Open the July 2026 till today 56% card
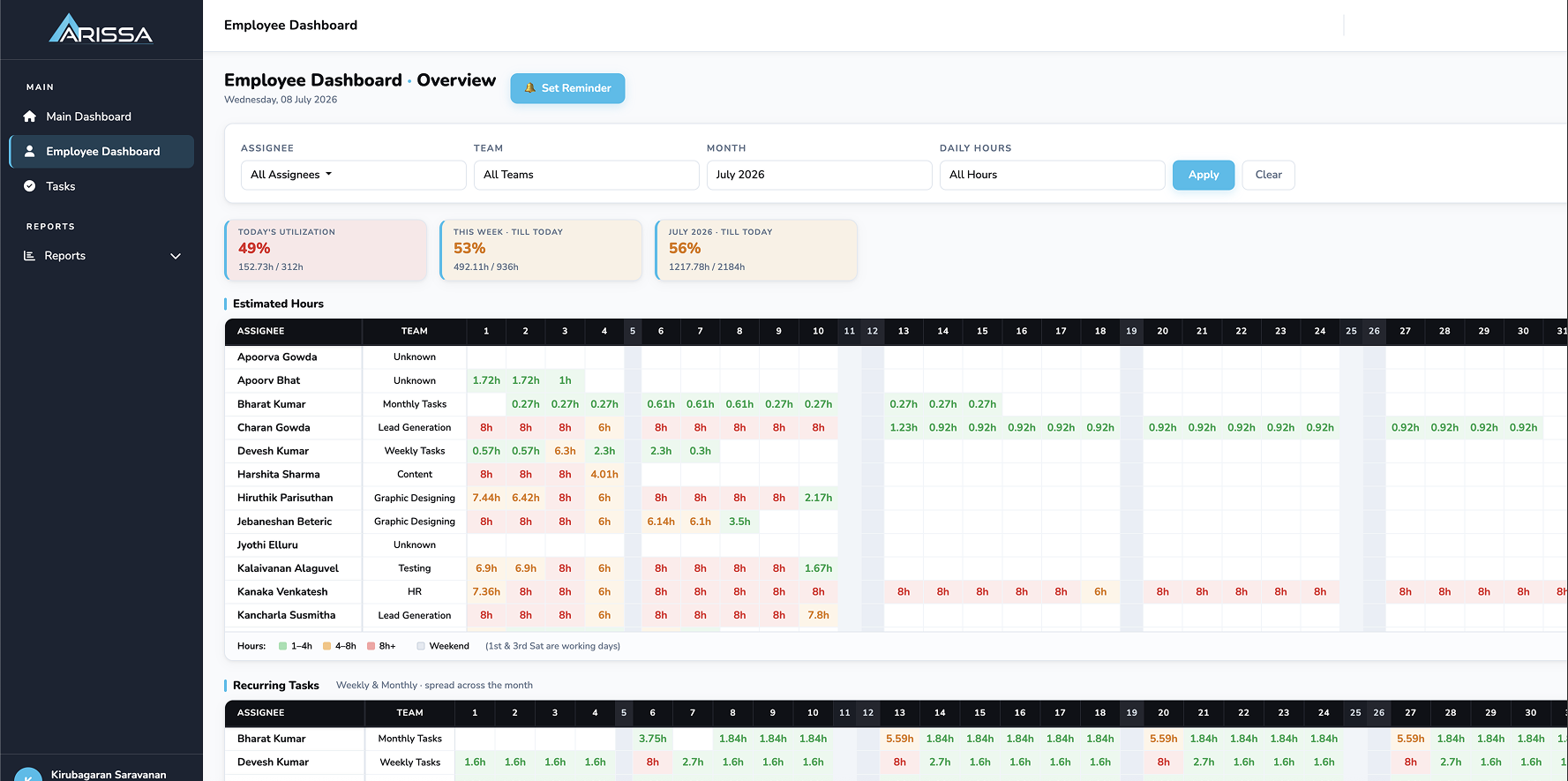Viewport: 1568px width, 781px height. 756,250
